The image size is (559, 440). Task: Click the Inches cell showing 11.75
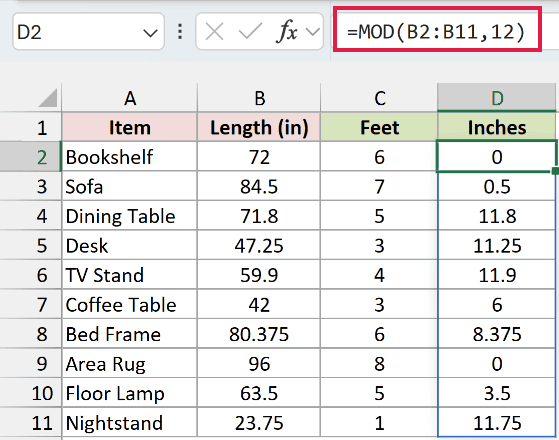point(497,423)
